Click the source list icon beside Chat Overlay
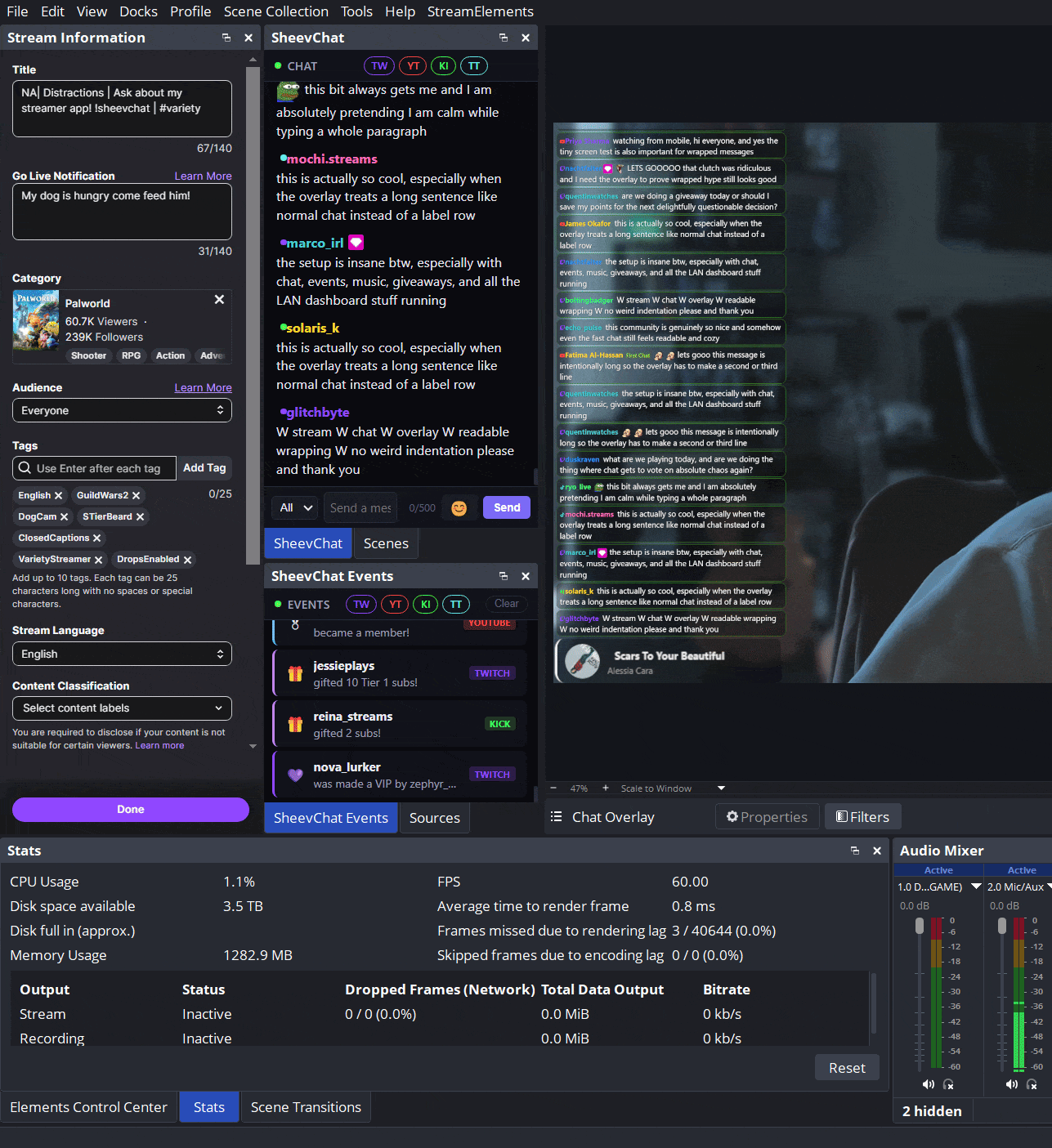This screenshot has height=1148, width=1052. coord(557,817)
